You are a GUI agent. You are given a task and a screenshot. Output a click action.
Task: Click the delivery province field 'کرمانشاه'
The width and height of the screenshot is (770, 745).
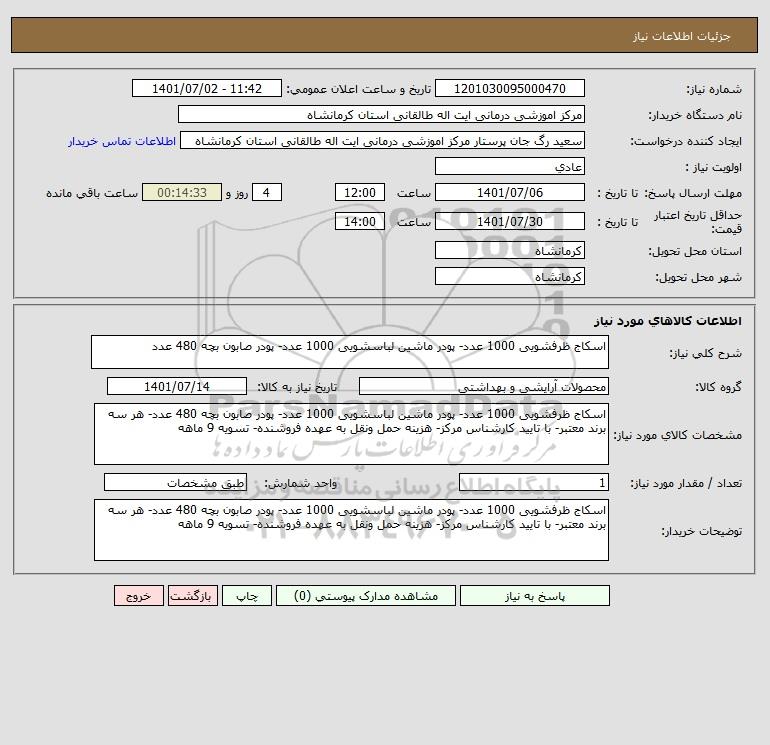[510, 250]
